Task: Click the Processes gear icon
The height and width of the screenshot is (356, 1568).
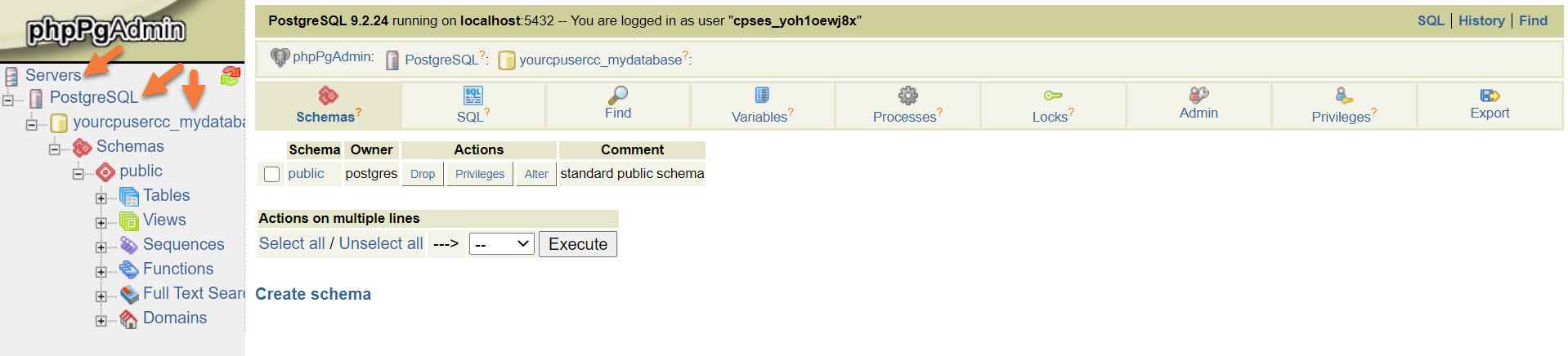Action: click(x=907, y=96)
